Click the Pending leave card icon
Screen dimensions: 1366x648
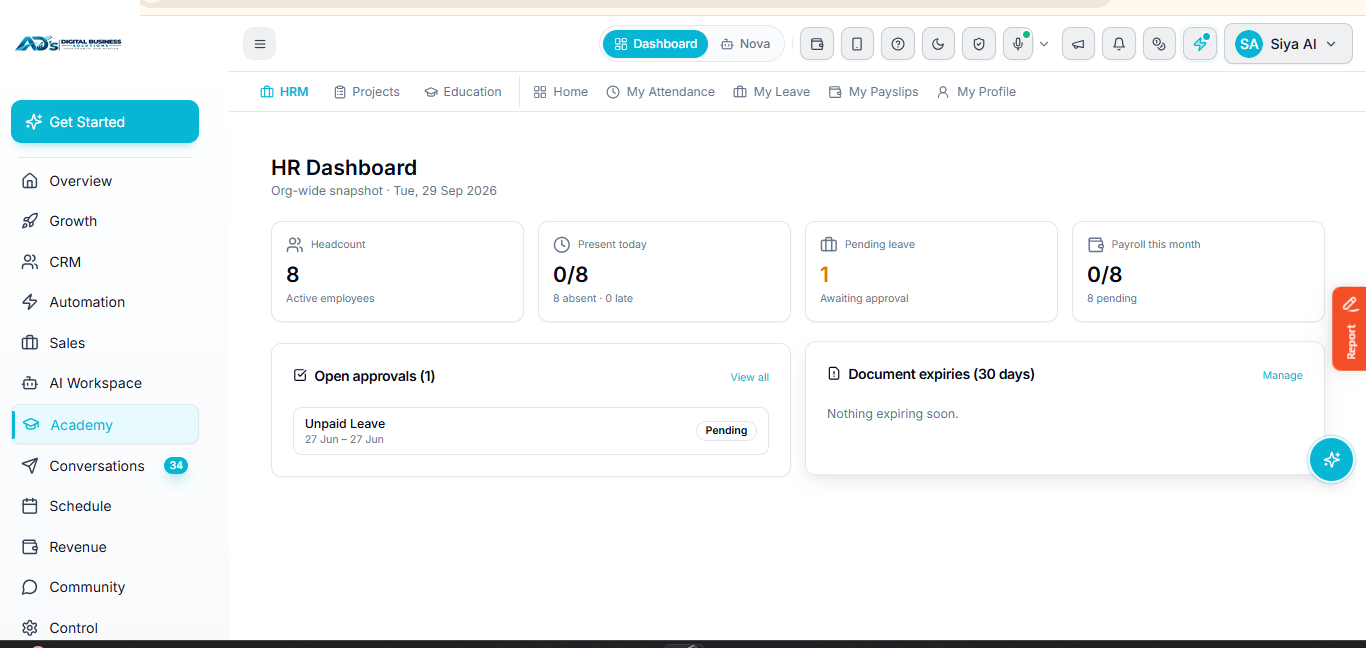[828, 245]
